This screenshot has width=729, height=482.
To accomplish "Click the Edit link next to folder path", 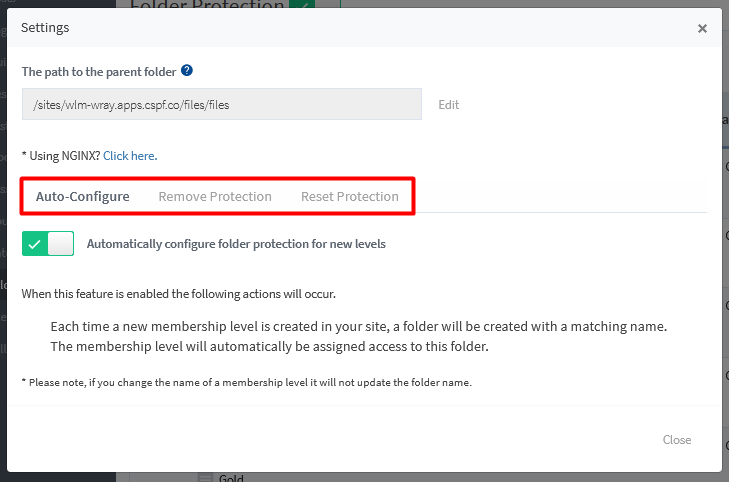I will point(449,105).
